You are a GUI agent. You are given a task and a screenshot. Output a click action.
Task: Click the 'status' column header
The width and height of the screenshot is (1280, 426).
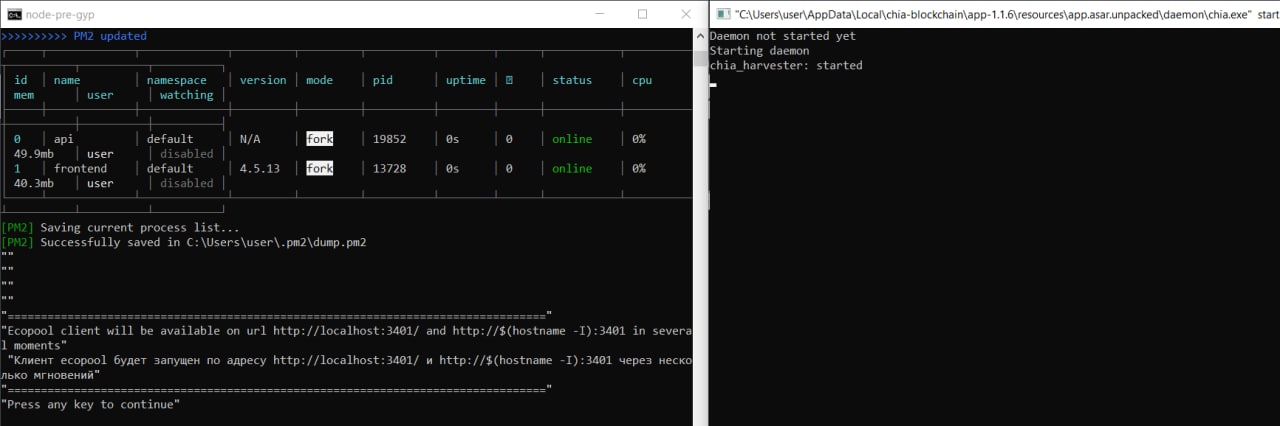click(x=572, y=80)
